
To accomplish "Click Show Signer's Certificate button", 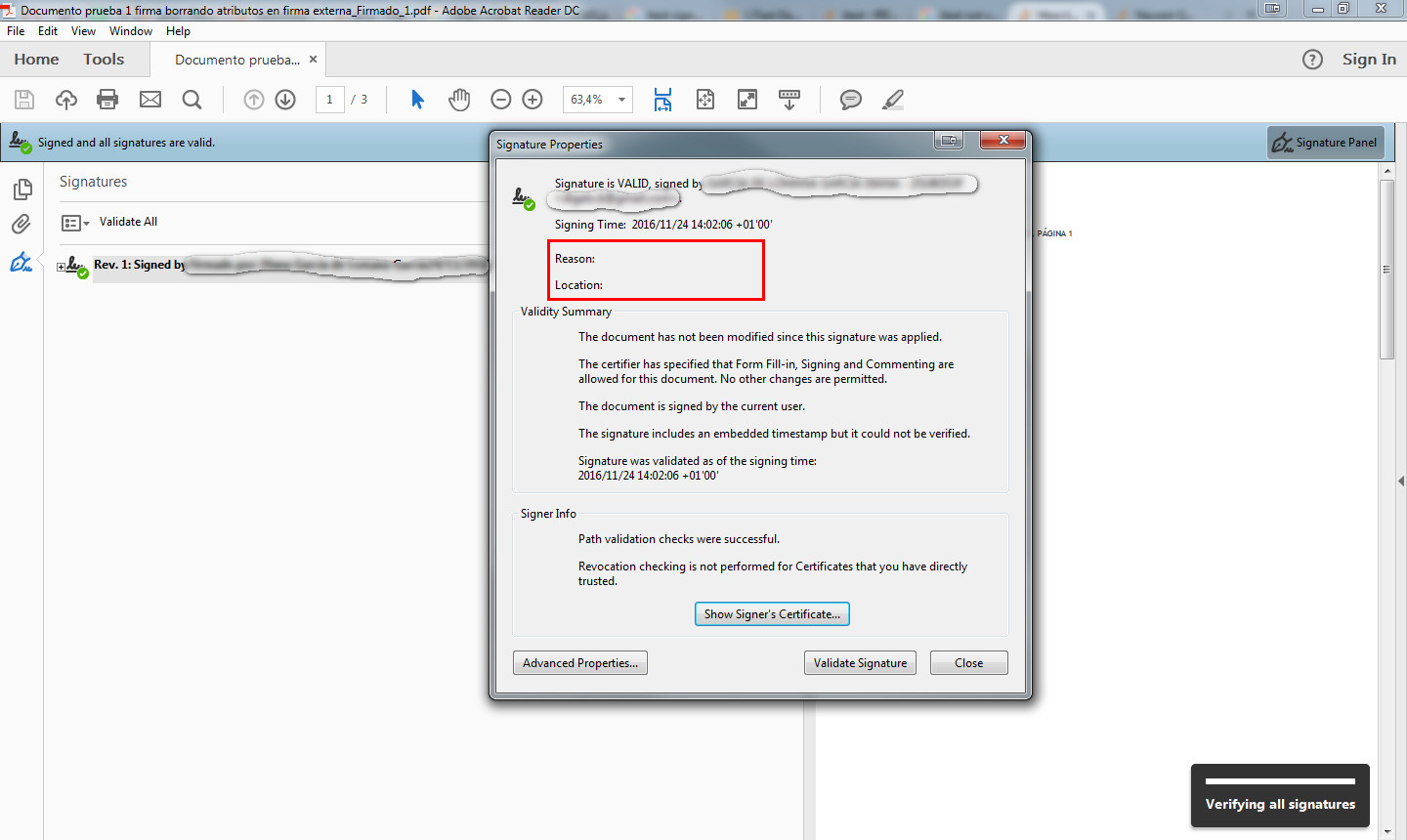I will tap(772, 613).
